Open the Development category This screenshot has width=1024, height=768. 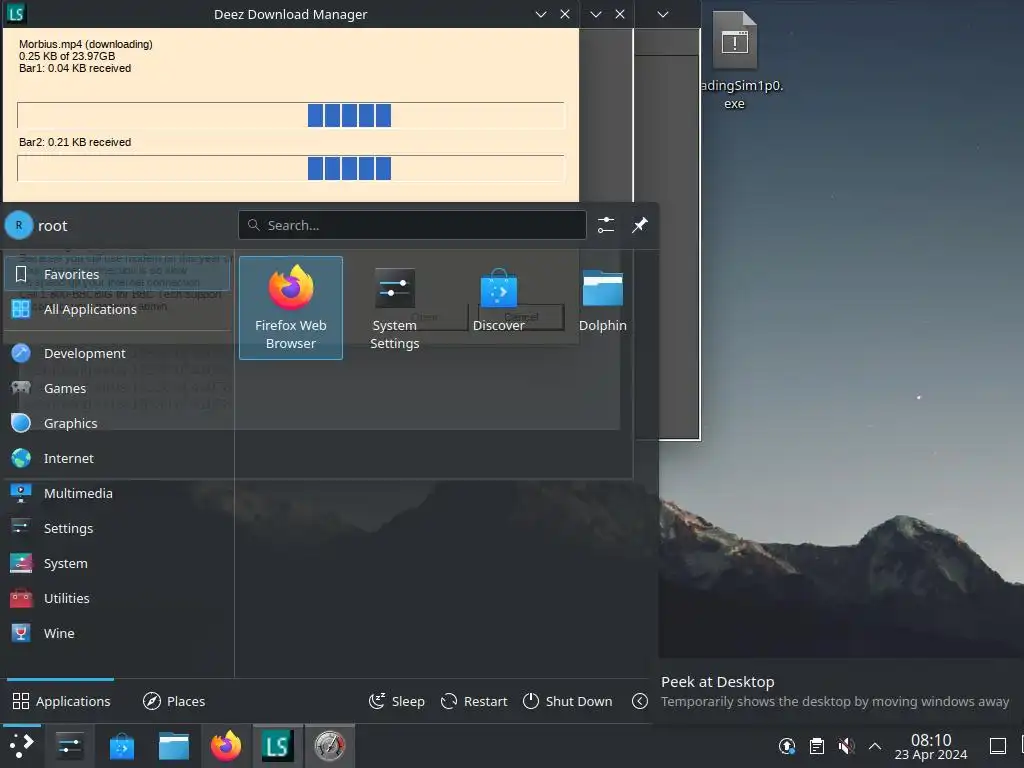(117, 353)
